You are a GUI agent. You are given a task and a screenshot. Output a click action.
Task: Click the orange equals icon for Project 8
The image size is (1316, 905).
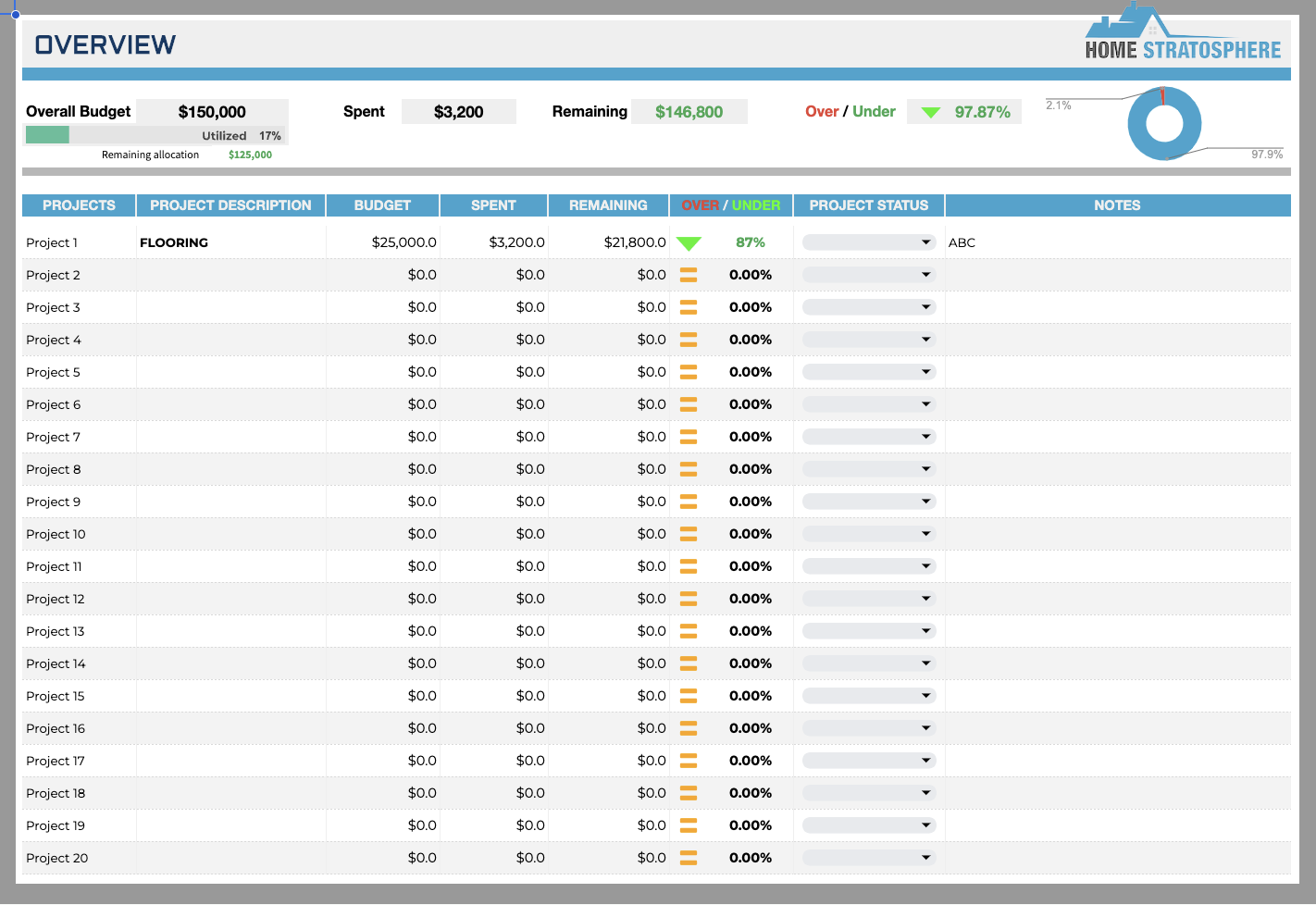tap(689, 469)
